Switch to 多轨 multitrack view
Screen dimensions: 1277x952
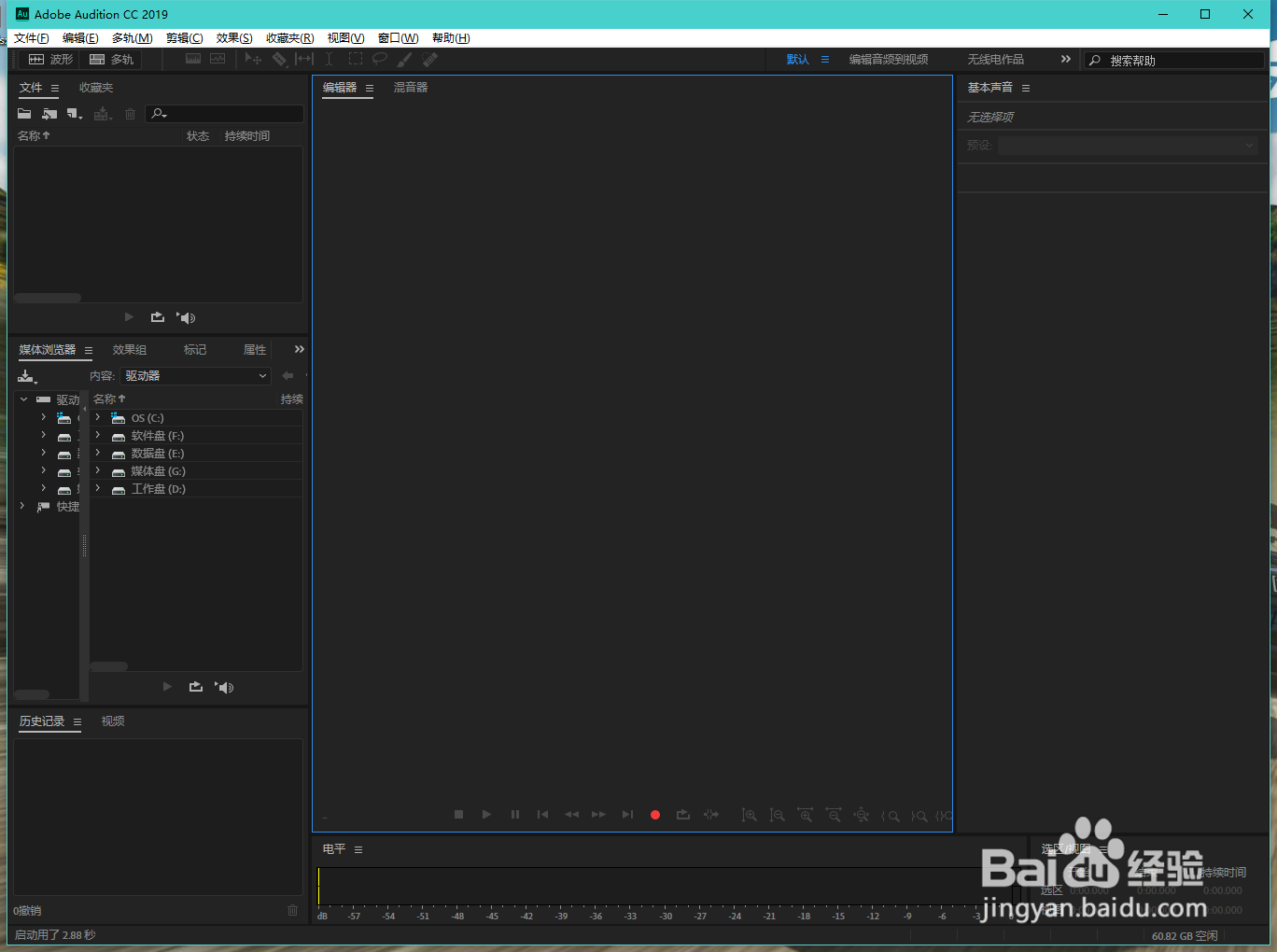pos(111,60)
